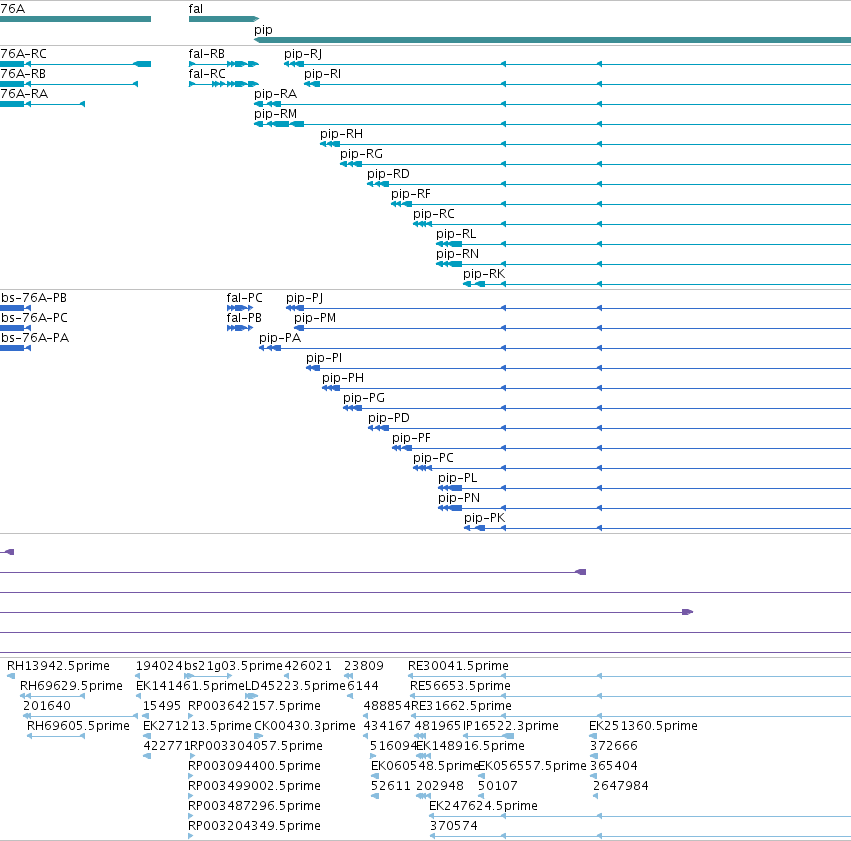Click transcript label pip-RJ
851x841 pixels.
pos(303,54)
